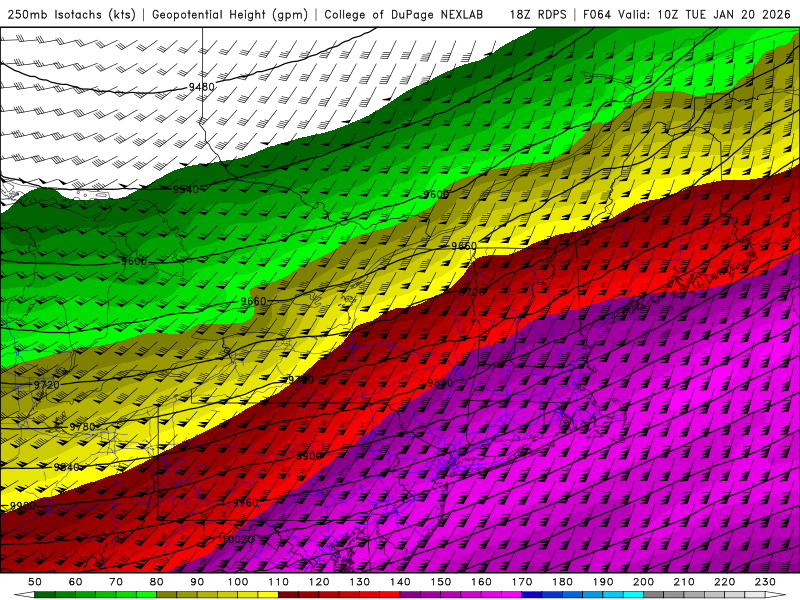Click the 100 knots legend number

click(238, 582)
